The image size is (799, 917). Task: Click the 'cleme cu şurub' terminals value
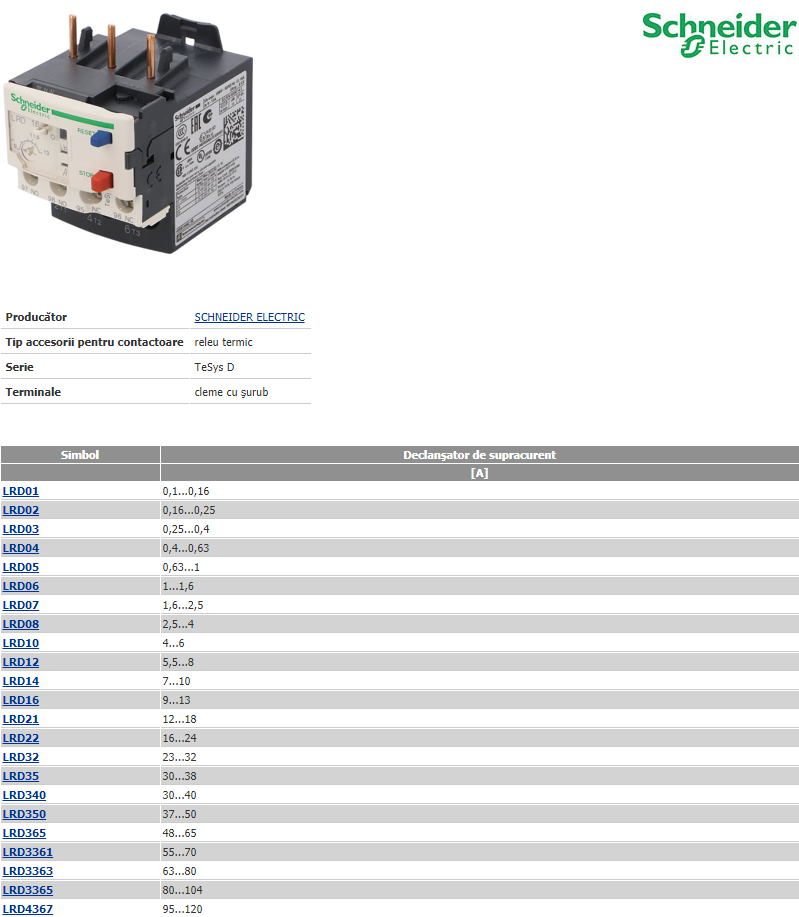231,392
